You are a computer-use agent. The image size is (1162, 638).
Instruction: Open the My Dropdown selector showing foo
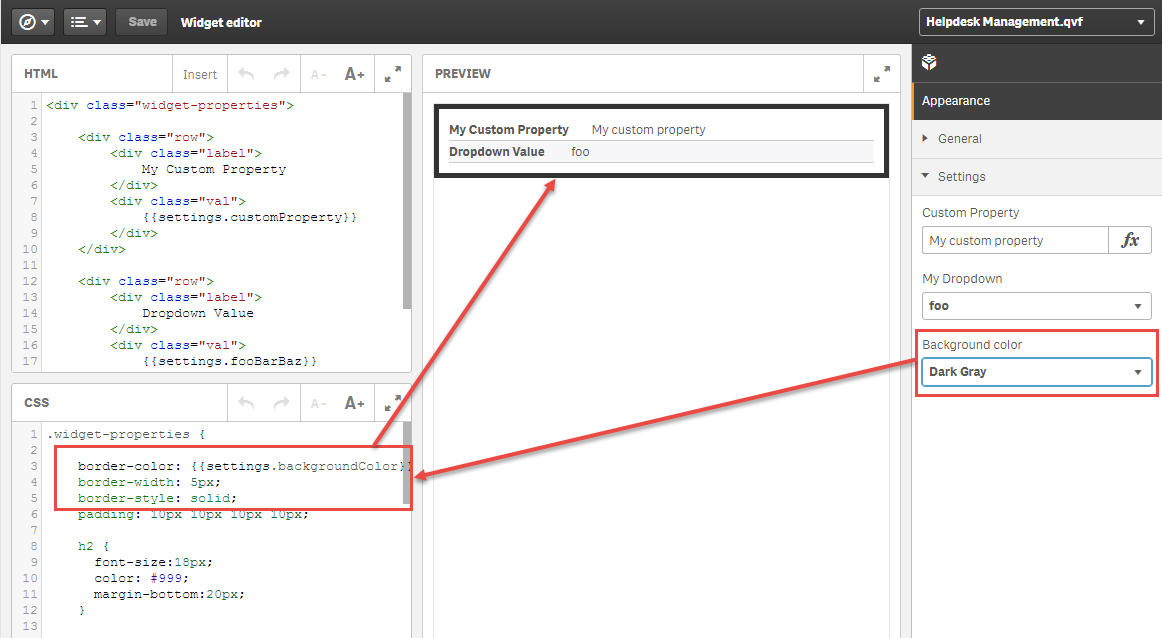point(1036,306)
